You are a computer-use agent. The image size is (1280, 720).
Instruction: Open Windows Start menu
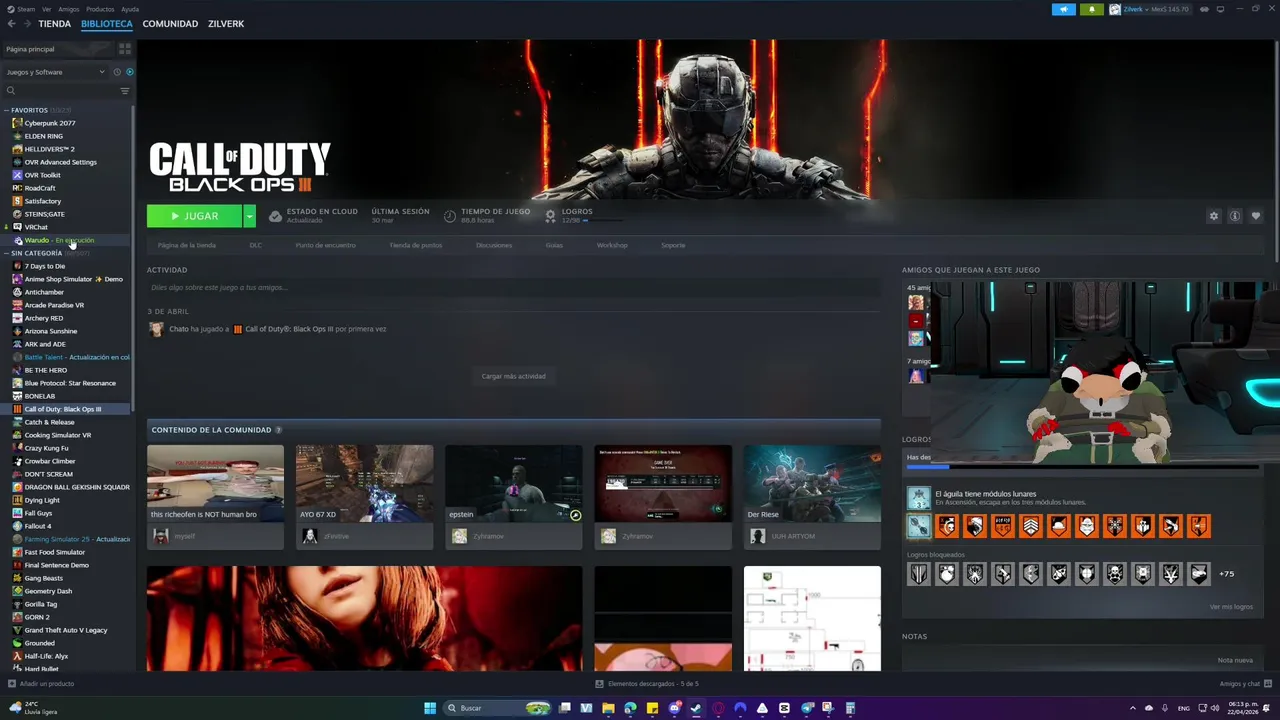[430, 708]
